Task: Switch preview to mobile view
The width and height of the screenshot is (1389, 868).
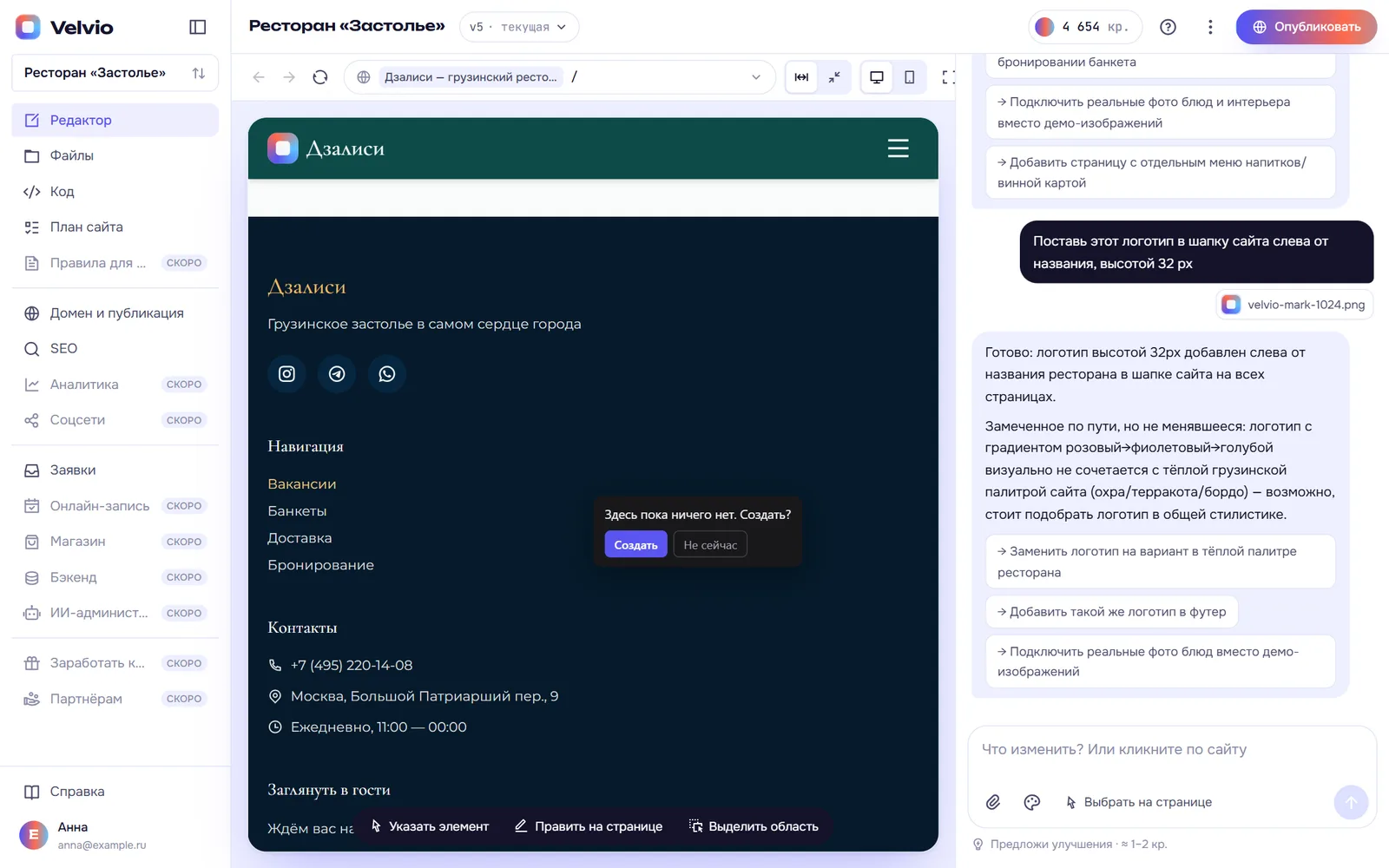Action: [x=910, y=77]
